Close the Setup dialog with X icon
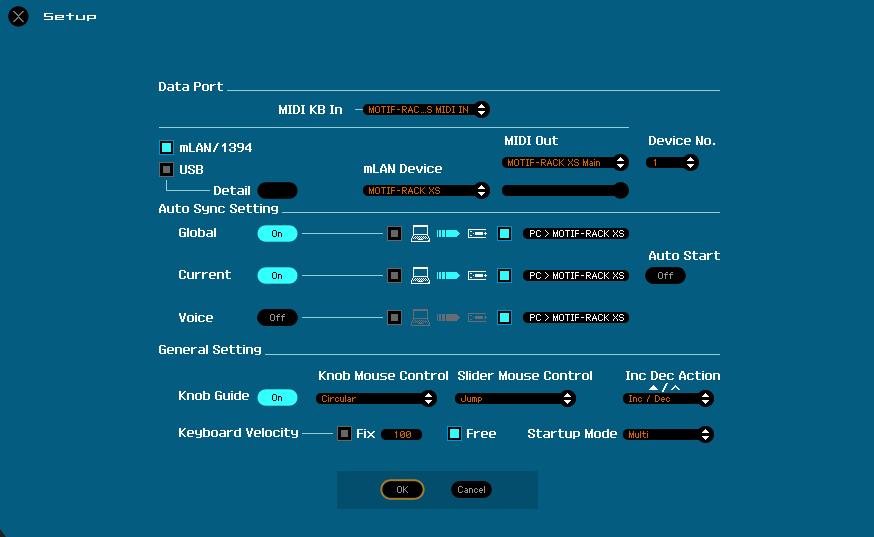Screen dimensions: 874x537 coord(18,17)
